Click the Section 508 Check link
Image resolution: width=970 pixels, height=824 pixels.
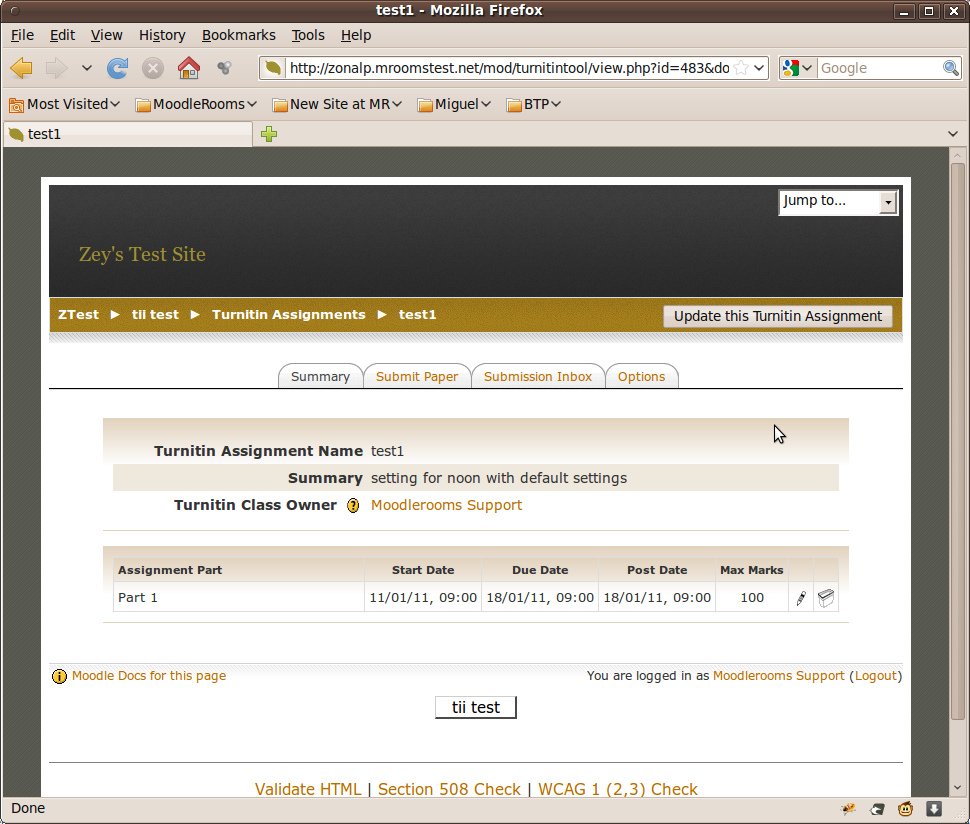(449, 789)
